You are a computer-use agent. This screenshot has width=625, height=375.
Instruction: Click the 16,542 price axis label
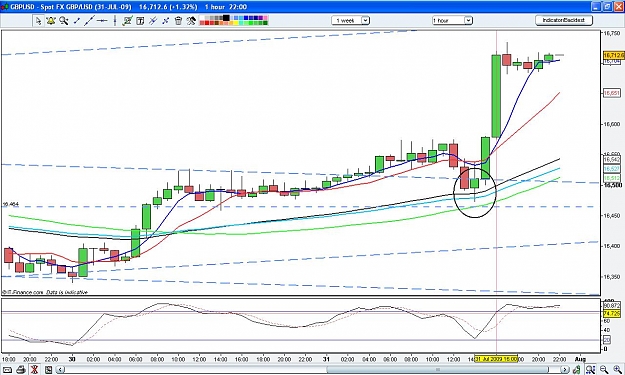click(611, 160)
